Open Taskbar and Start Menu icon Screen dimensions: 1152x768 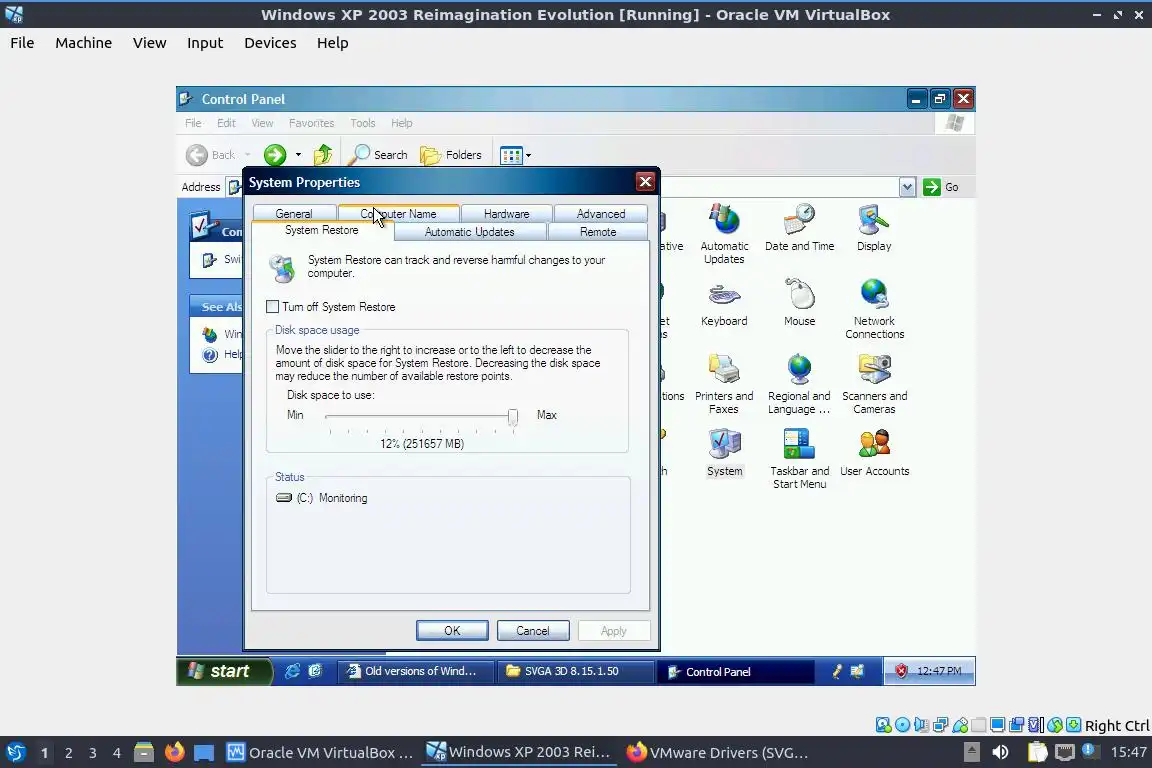pyautogui.click(x=799, y=459)
